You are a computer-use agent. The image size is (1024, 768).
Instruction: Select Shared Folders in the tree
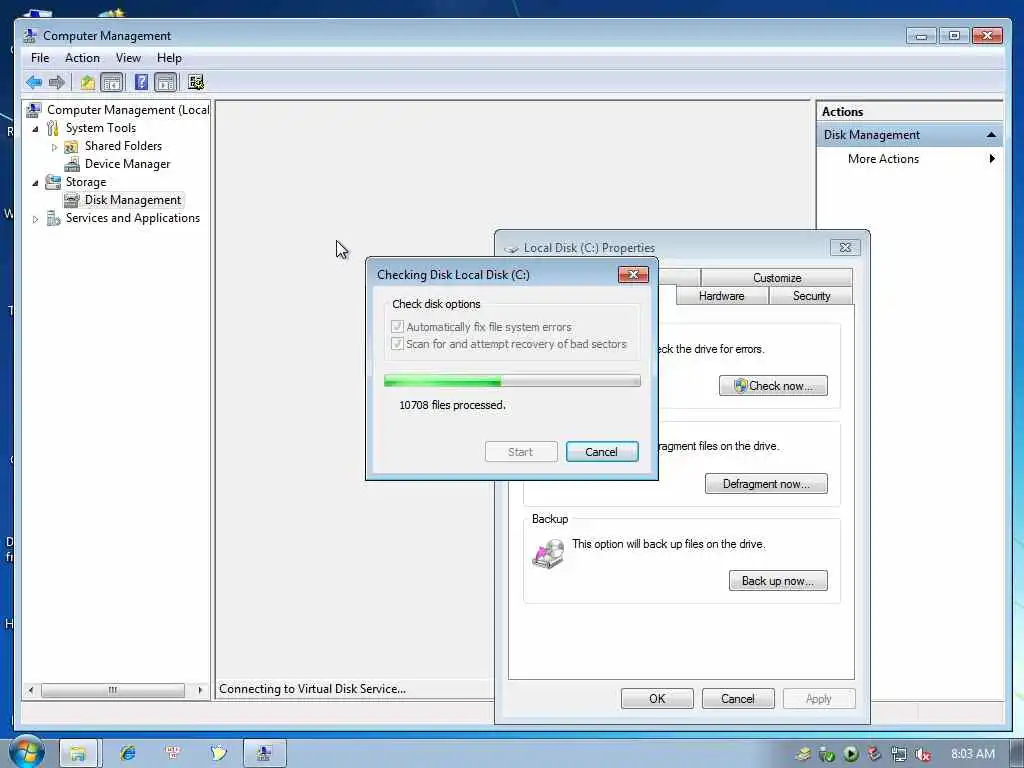click(123, 146)
